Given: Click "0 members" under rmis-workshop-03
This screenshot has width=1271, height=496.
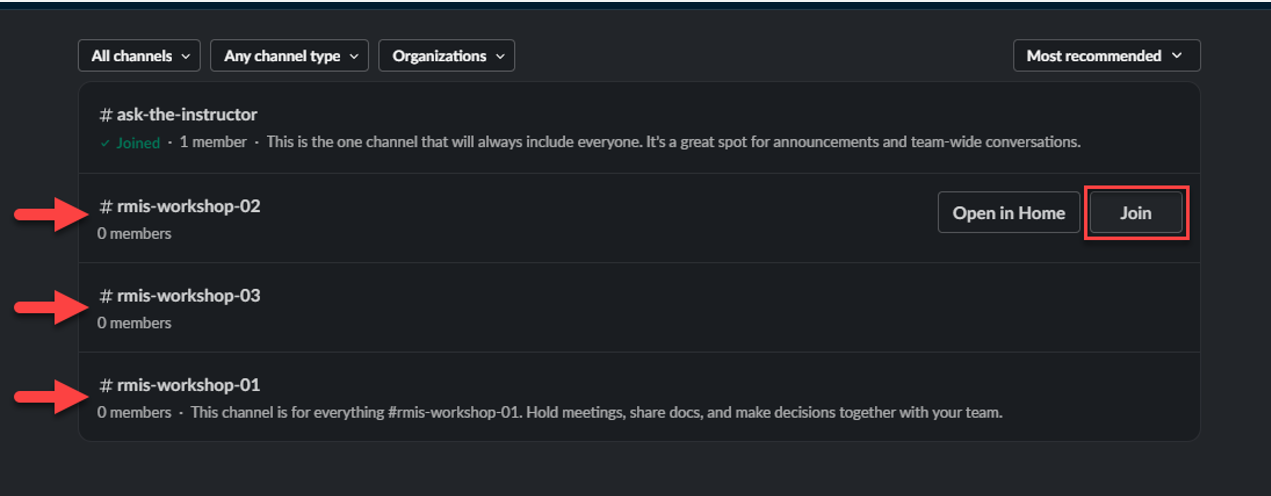Looking at the screenshot, I should 134,323.
